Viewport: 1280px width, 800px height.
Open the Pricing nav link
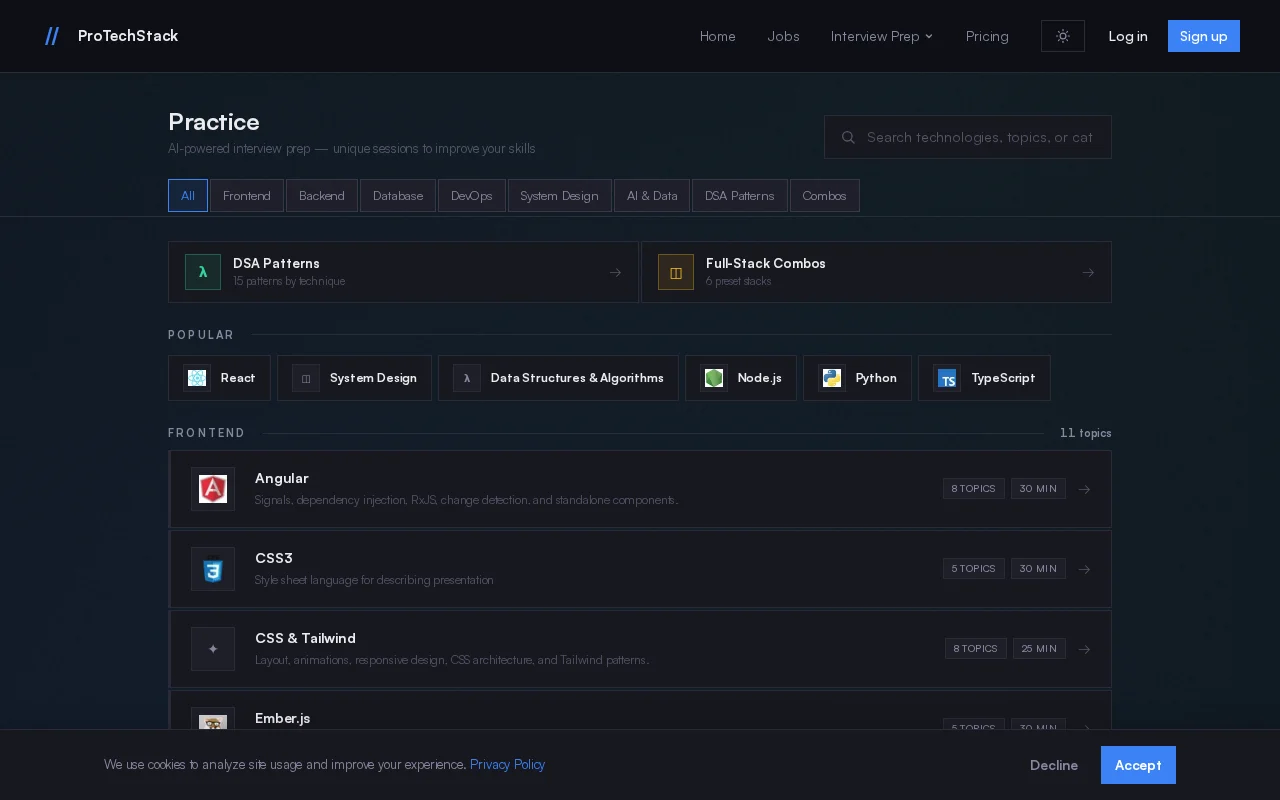point(987,36)
